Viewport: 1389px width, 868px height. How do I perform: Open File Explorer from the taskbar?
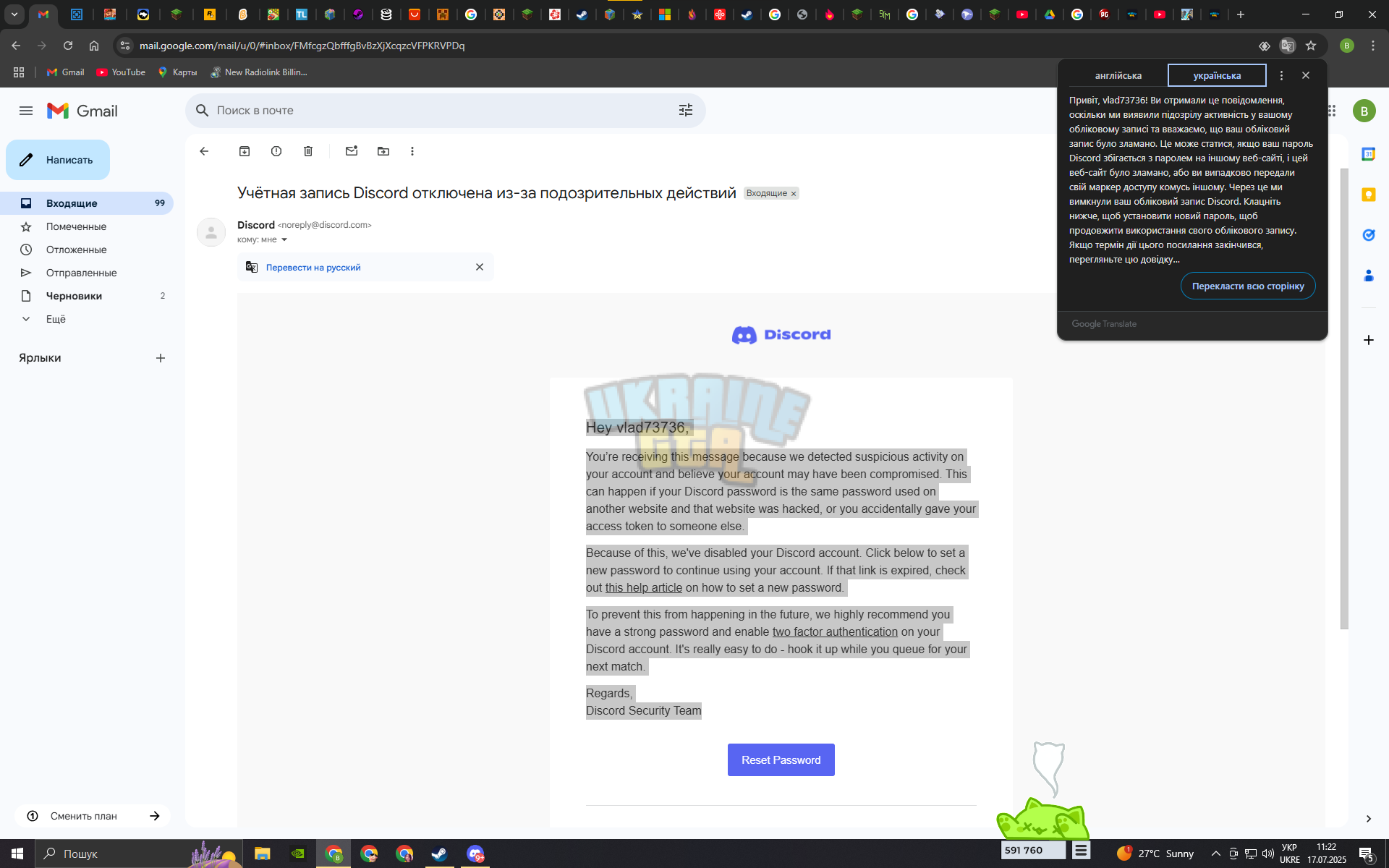[x=262, y=854]
